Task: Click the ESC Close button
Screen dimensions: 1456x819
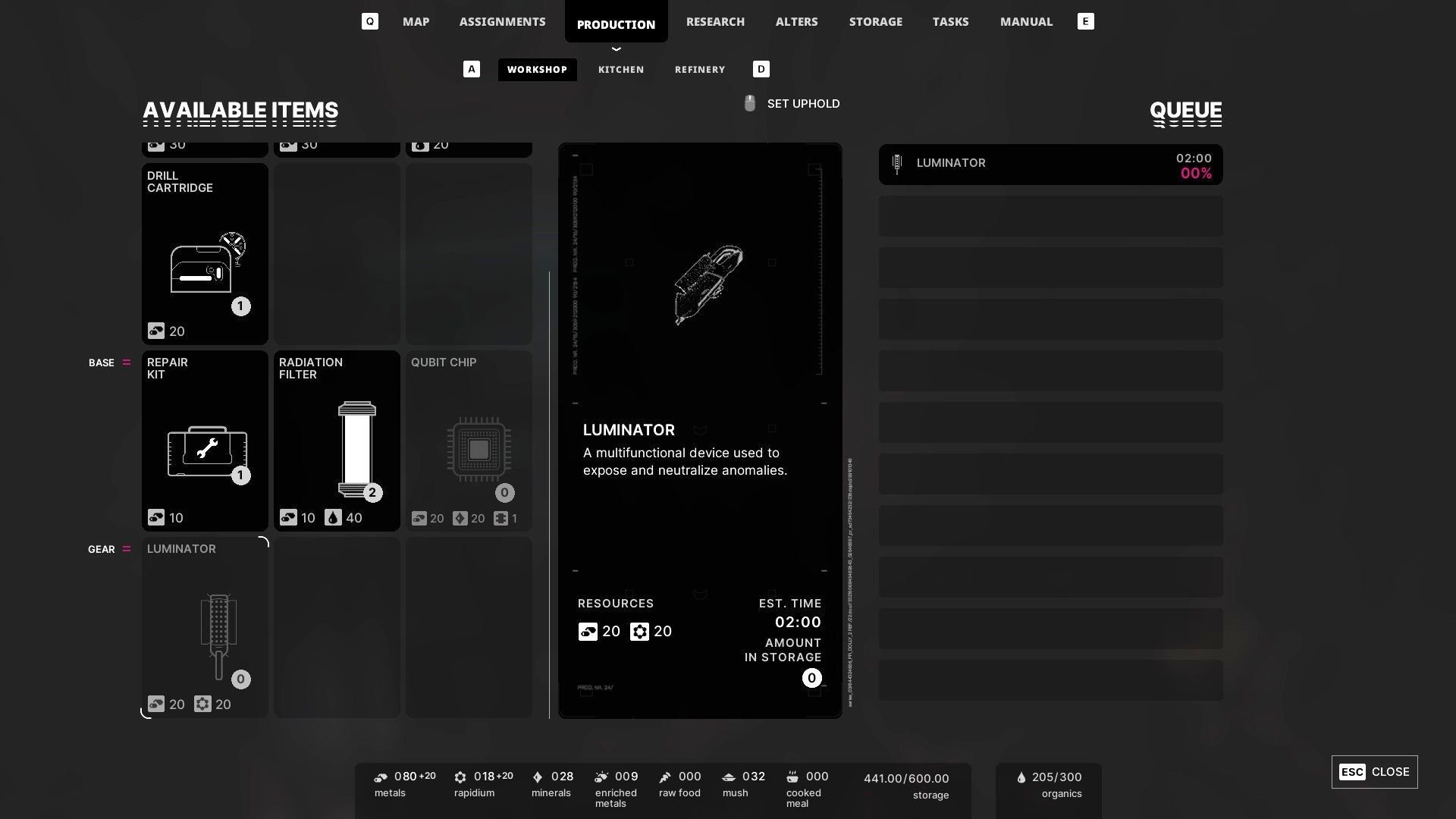Action: [x=1374, y=772]
